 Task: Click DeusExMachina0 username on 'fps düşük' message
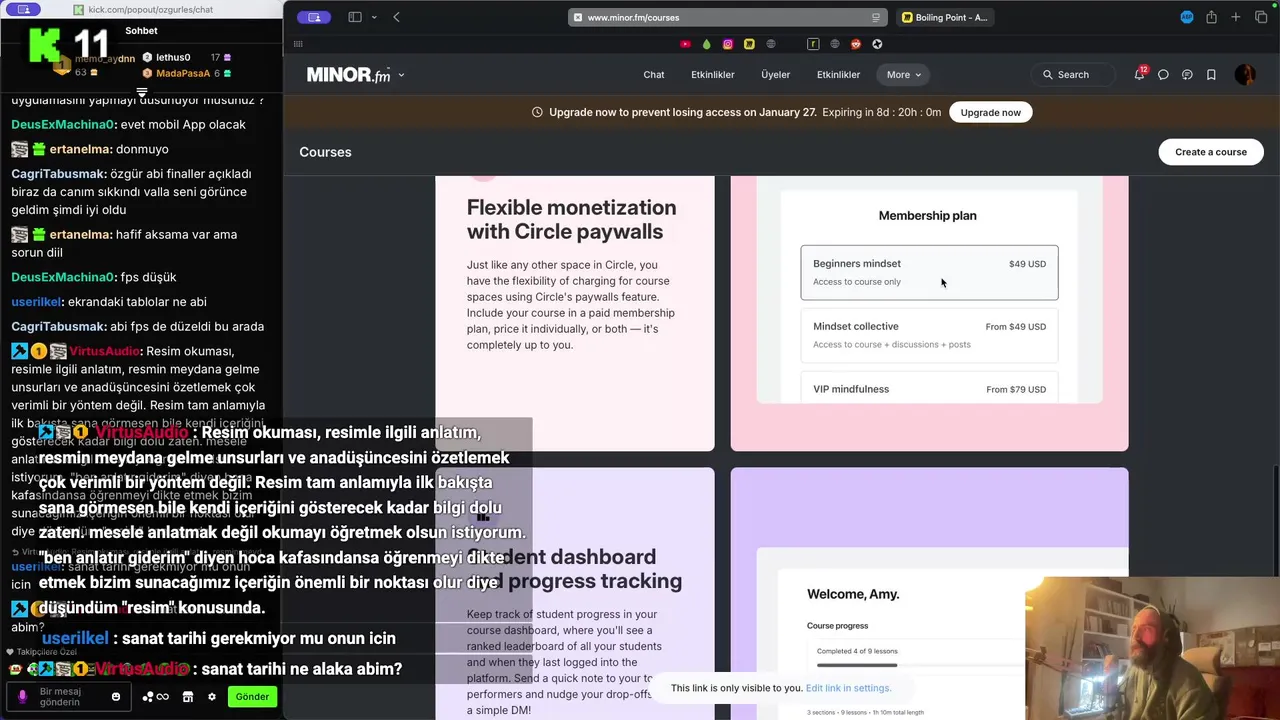[x=63, y=277]
